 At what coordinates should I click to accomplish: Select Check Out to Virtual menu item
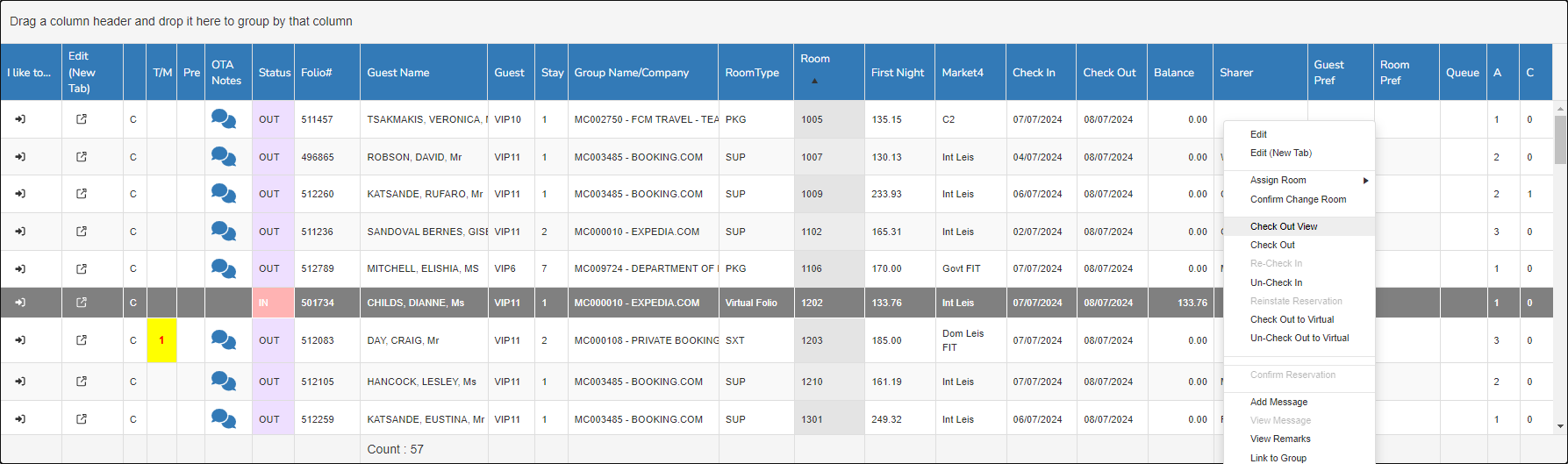pos(1292,319)
